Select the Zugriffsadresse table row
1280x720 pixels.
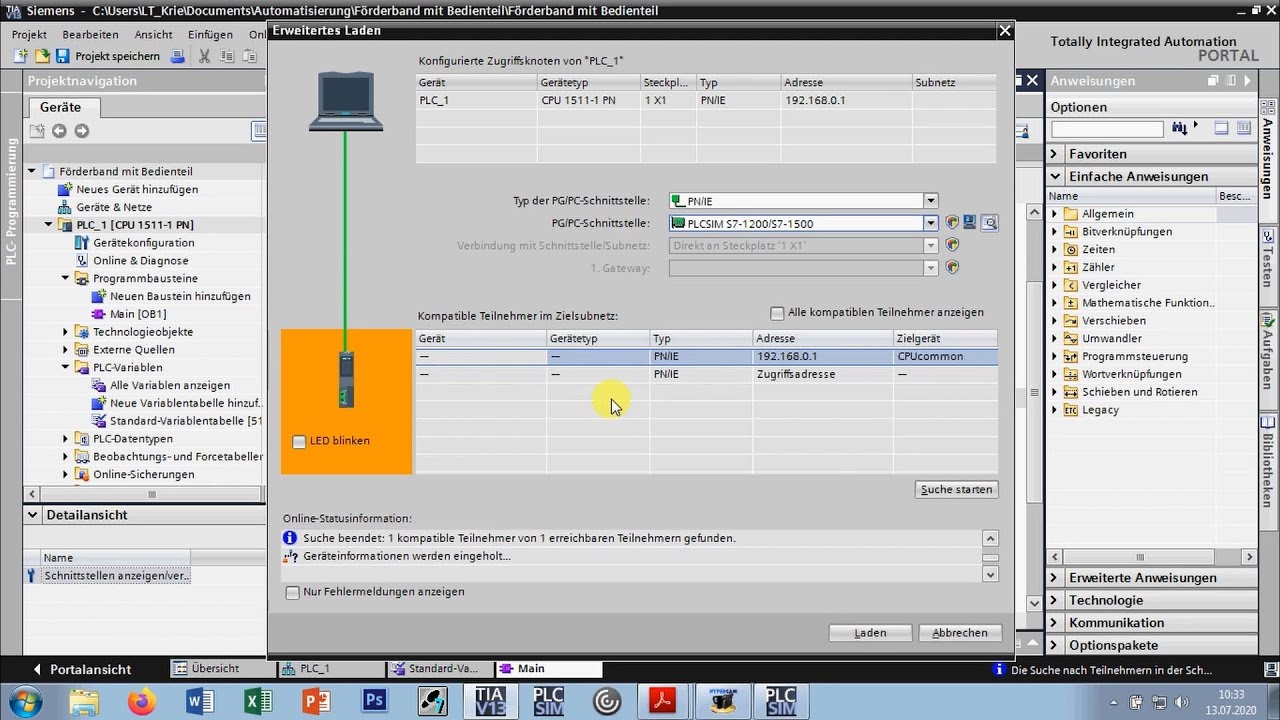707,375
